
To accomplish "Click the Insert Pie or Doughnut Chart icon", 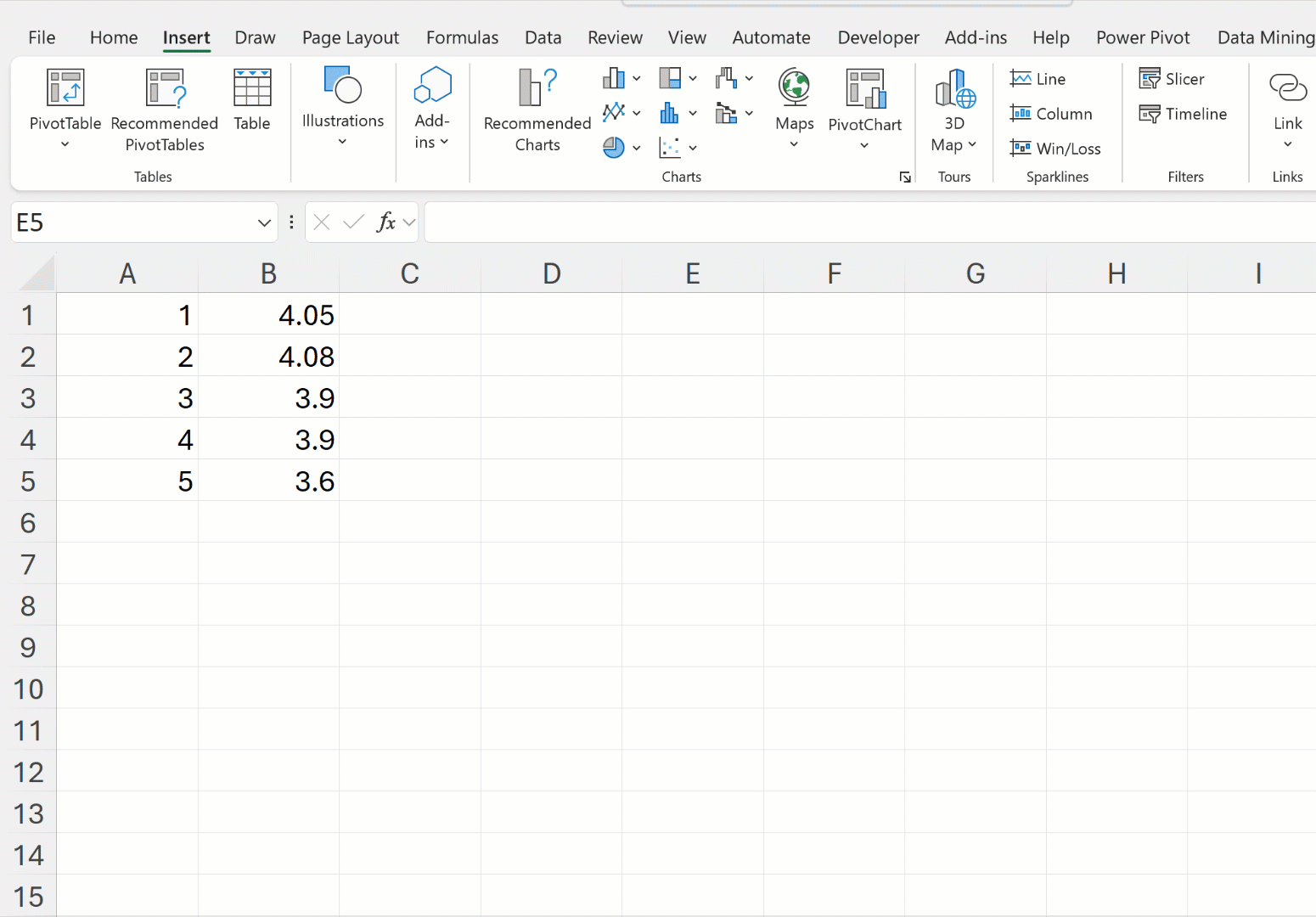I will pyautogui.click(x=614, y=148).
